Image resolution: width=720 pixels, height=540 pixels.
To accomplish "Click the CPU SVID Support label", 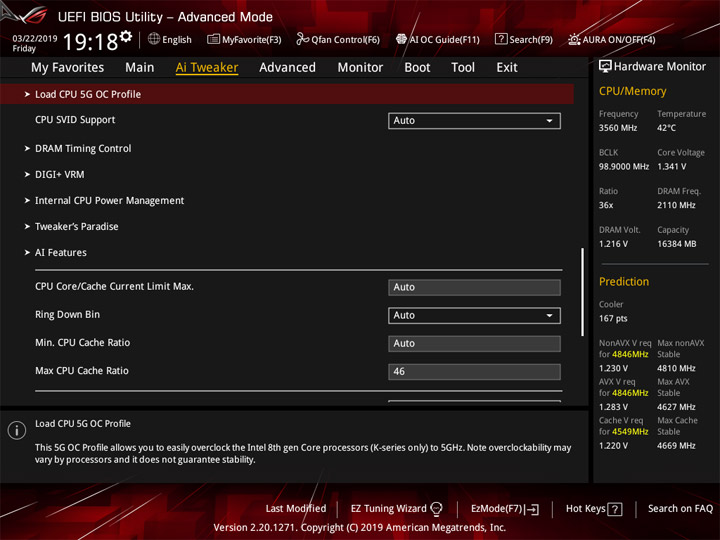I will point(75,120).
